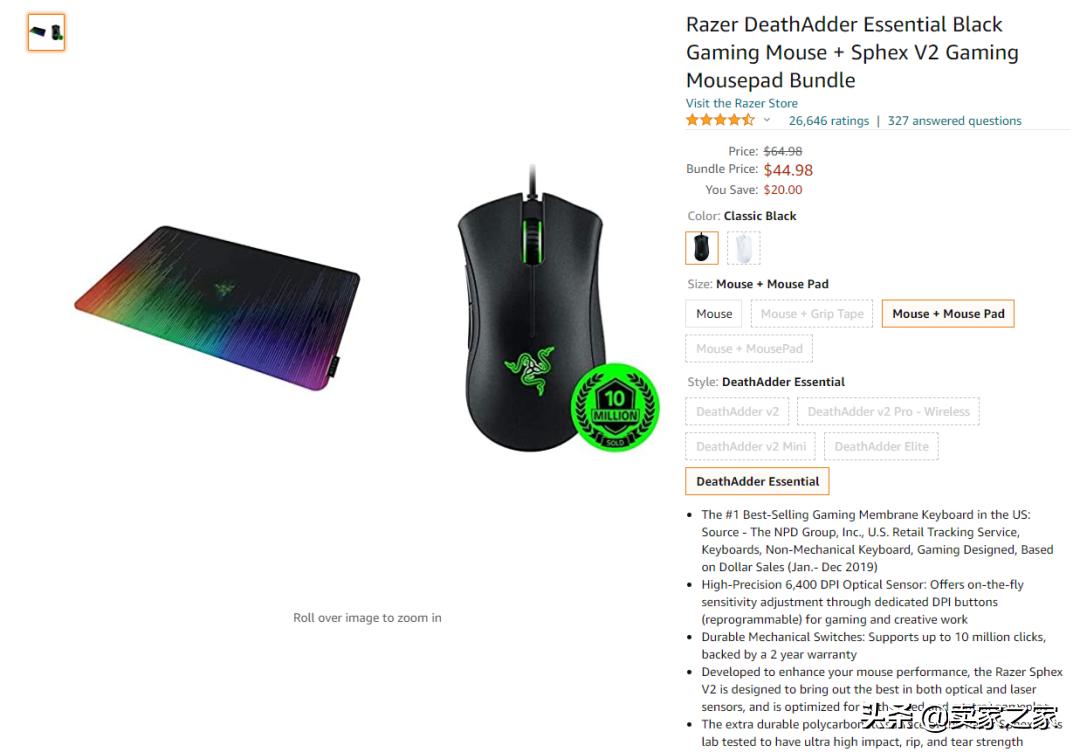Select the Mouse size option
Viewport: 1080px width, 752px height.
[x=714, y=313]
